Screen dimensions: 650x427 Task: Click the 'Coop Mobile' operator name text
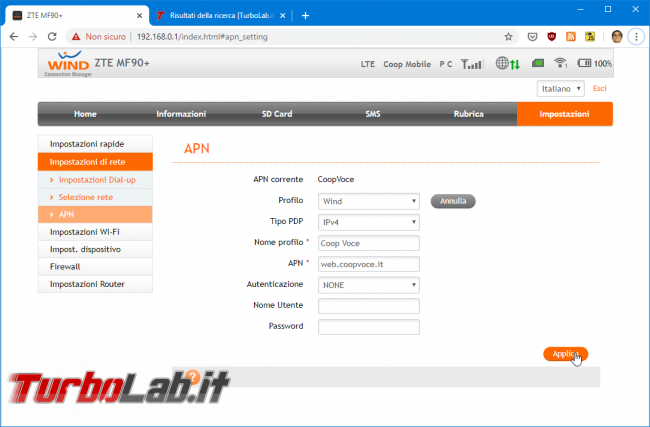[x=407, y=64]
